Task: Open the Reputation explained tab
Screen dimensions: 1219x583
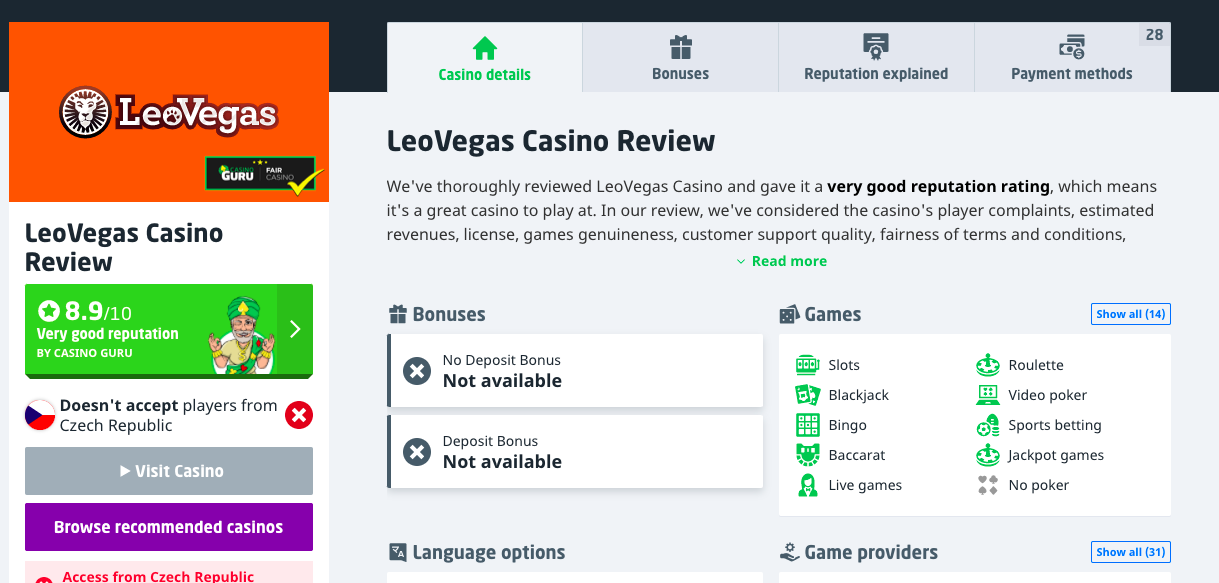Action: tap(876, 58)
